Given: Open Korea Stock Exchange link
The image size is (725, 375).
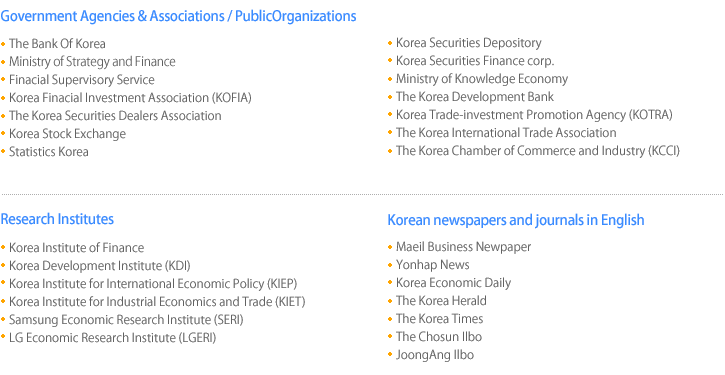Looking at the screenshot, I should coord(68,134).
